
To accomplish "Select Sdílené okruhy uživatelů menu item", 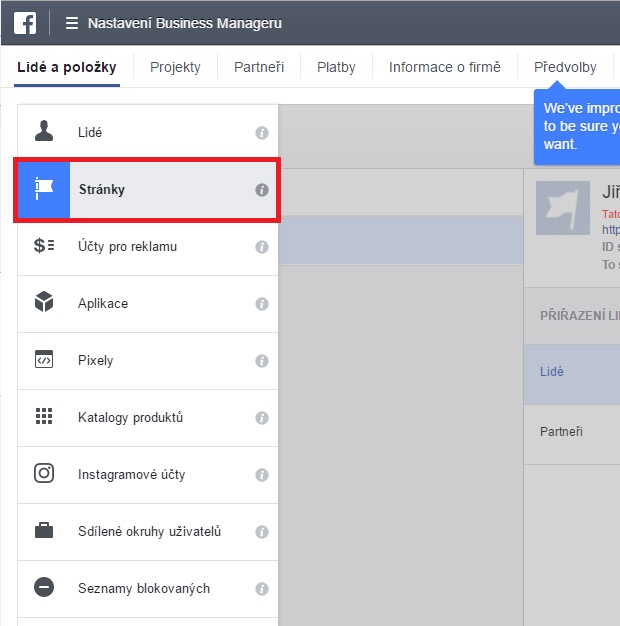I will (x=148, y=532).
